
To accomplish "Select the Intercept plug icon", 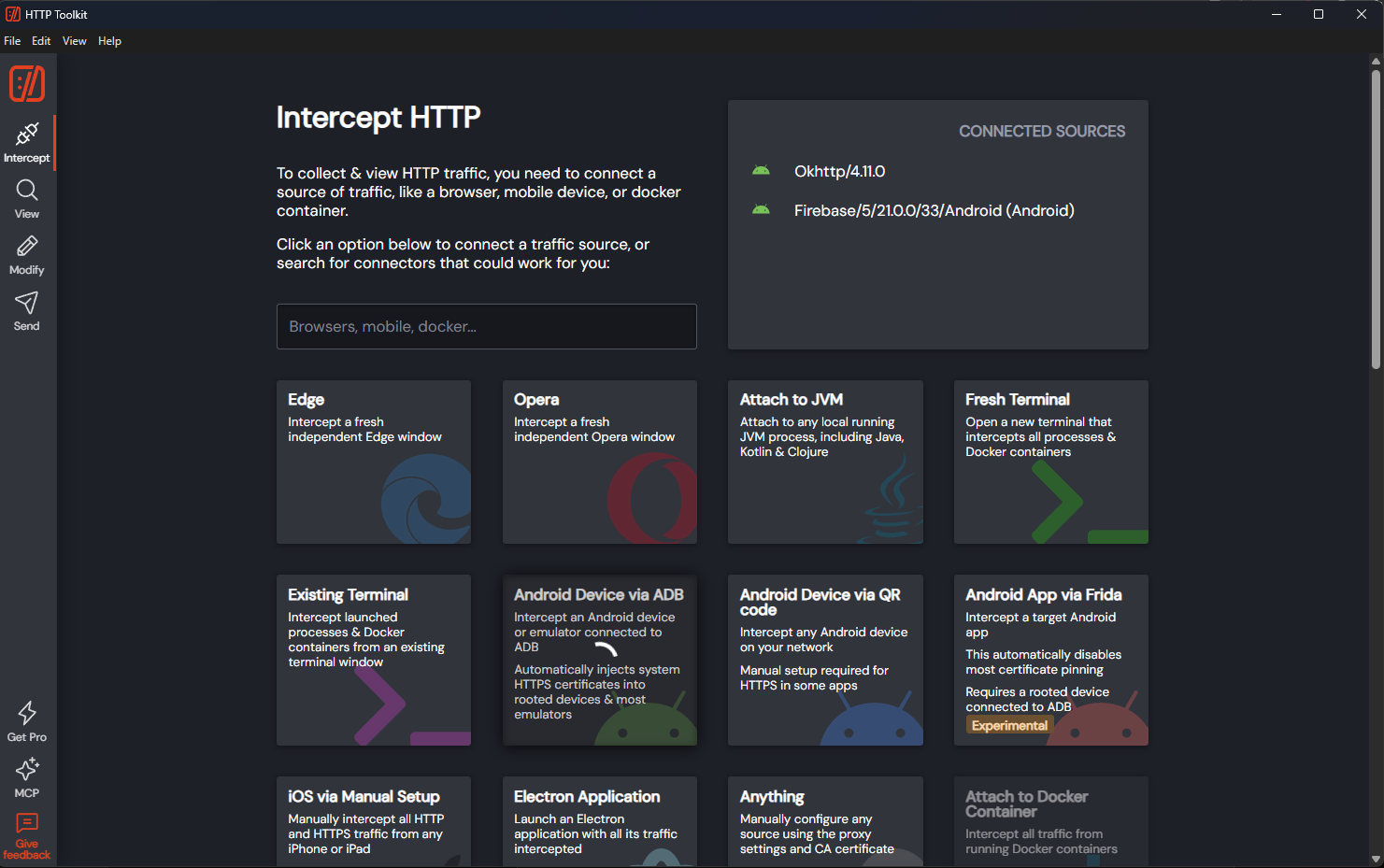I will pos(27,134).
